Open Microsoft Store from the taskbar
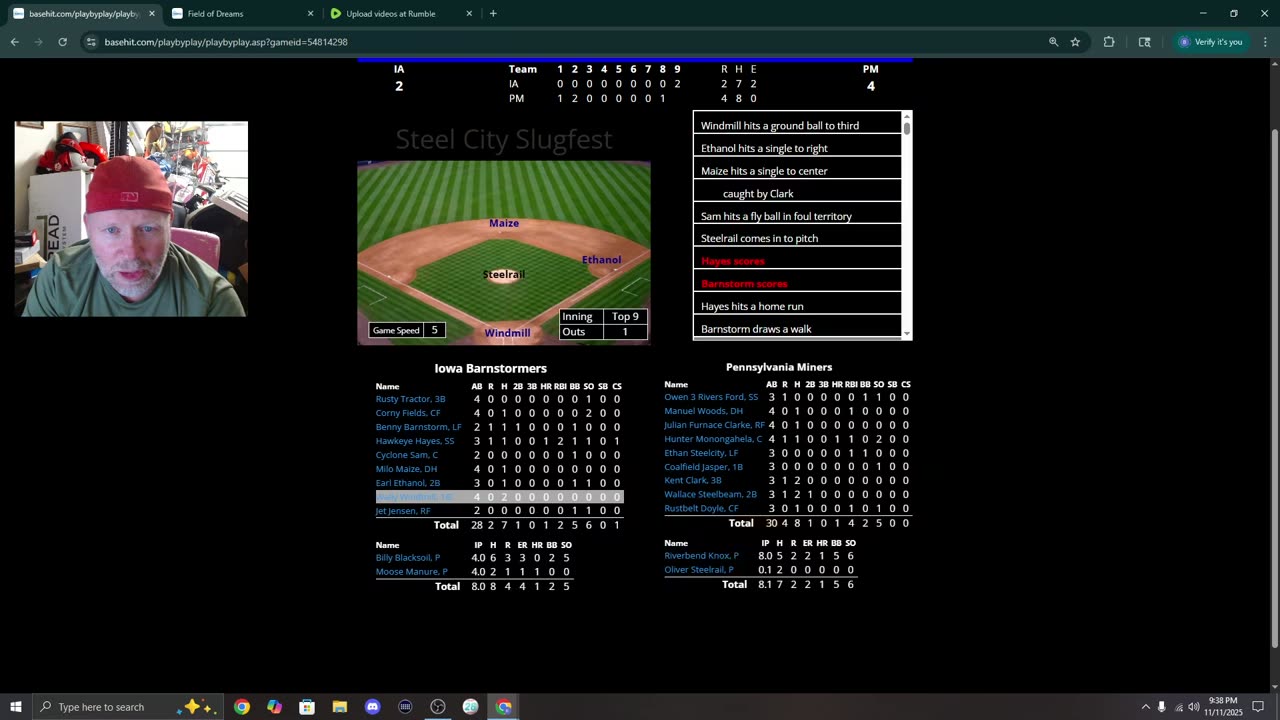This screenshot has height=720, width=1280. click(x=307, y=707)
